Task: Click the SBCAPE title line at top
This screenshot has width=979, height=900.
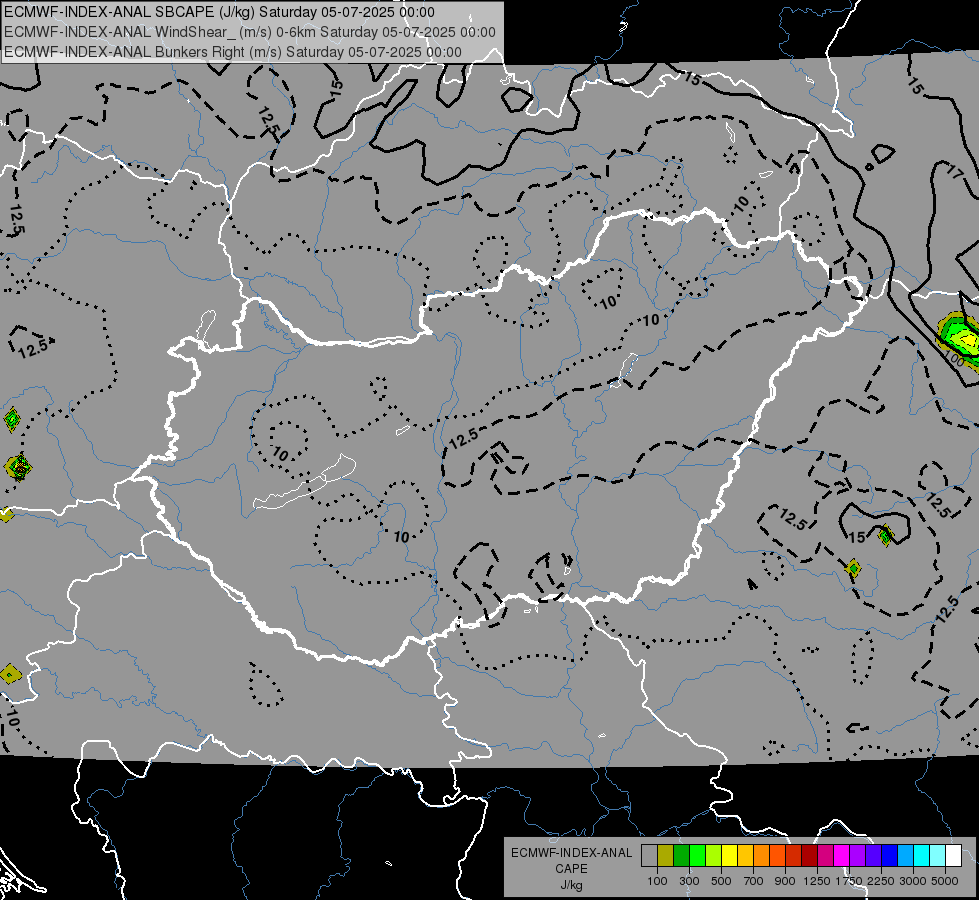Action: click(x=219, y=12)
